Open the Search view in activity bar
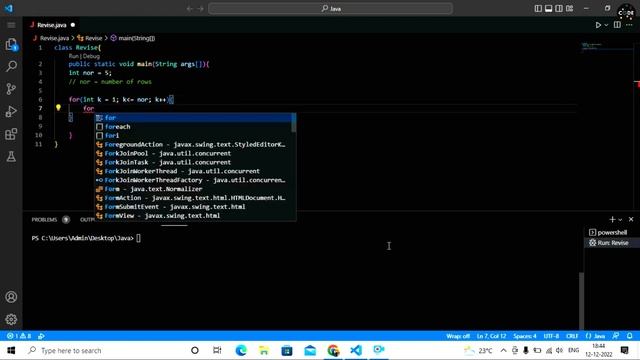The height and width of the screenshot is (360, 640). [11, 66]
